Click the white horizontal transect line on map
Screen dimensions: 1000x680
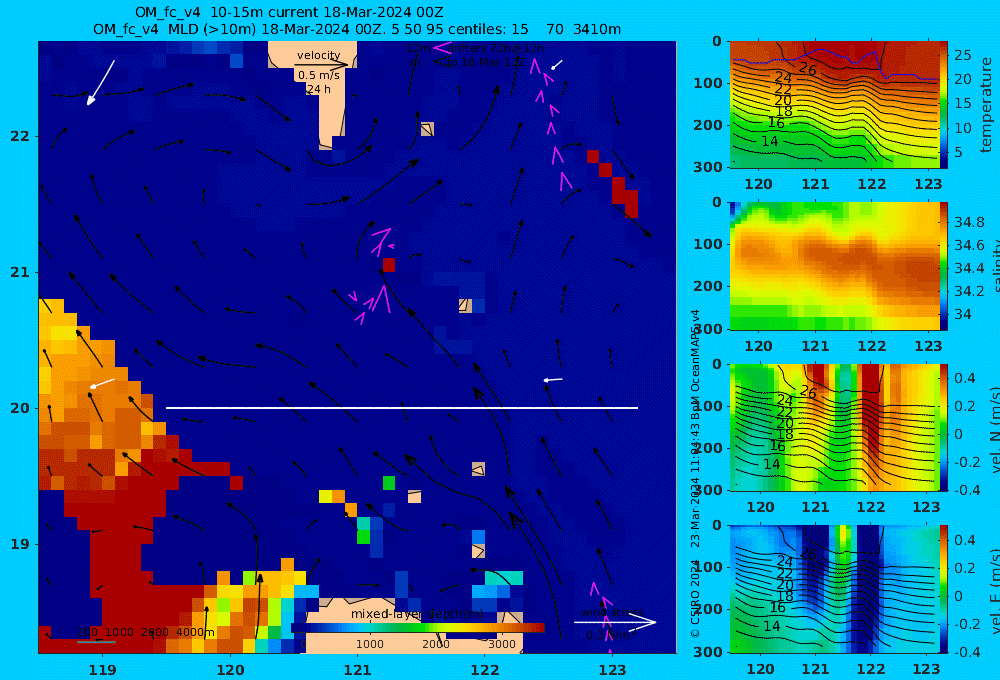click(402, 408)
